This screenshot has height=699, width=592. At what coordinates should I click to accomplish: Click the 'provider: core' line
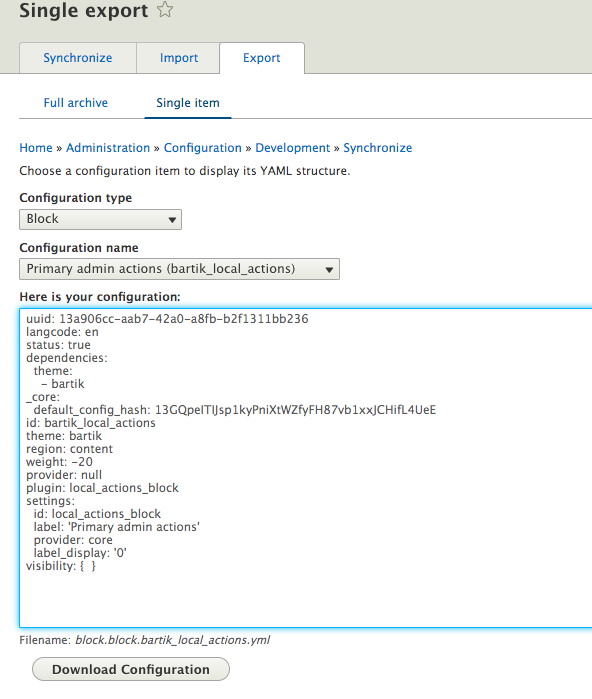click(73, 540)
